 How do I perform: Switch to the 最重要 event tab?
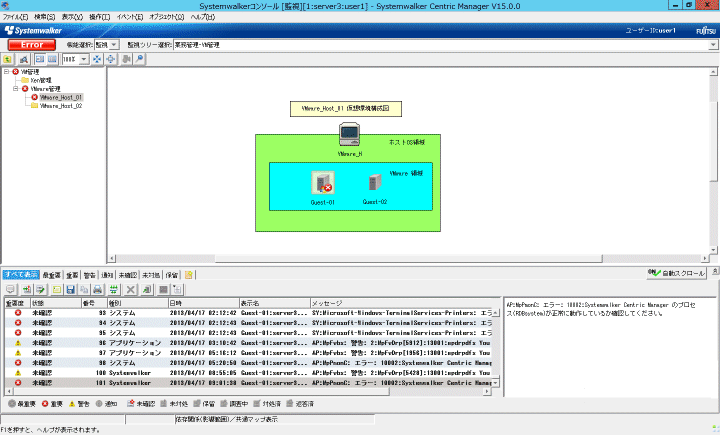click(x=51, y=275)
